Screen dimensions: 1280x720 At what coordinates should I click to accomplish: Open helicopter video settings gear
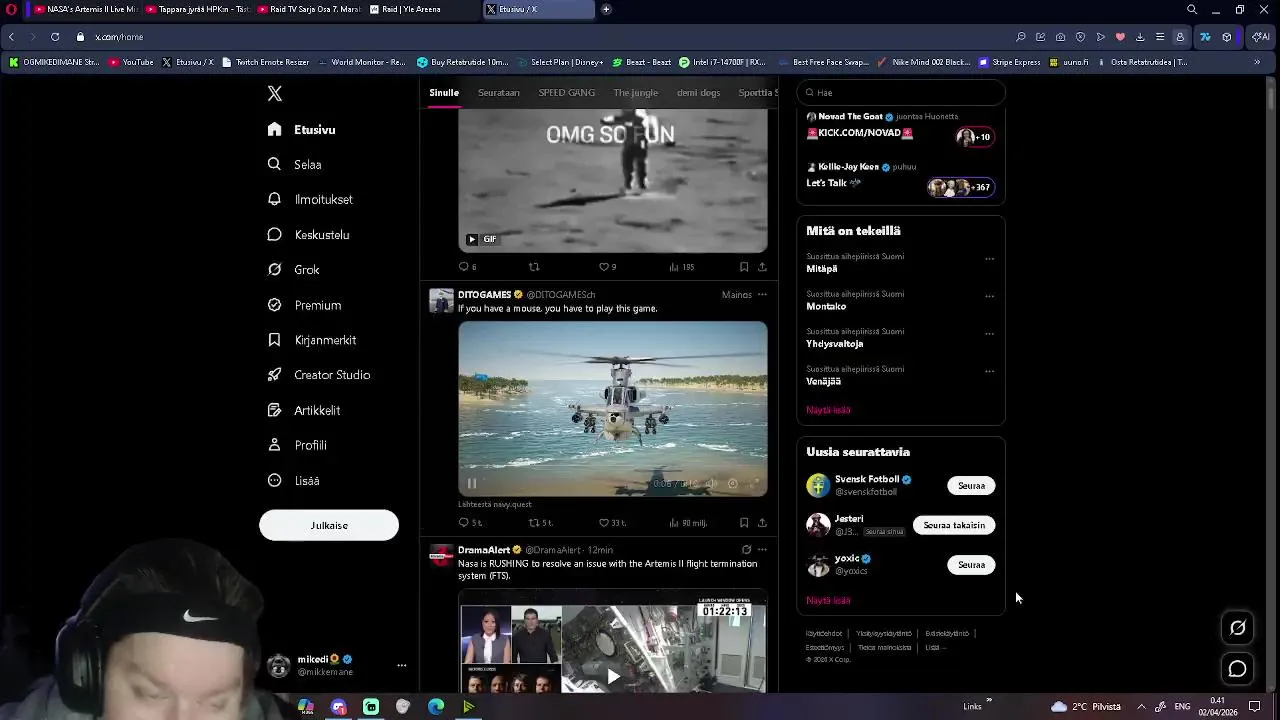pyautogui.click(x=733, y=484)
